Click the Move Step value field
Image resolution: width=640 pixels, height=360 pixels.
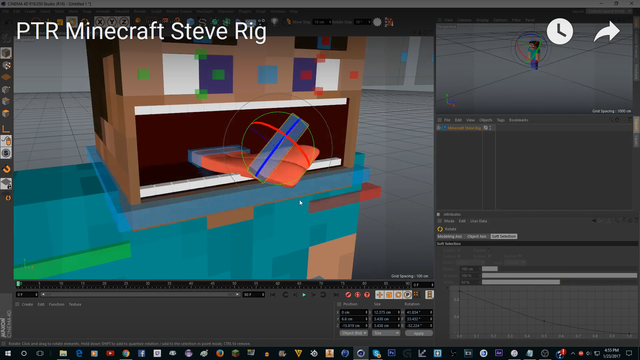pos(321,22)
